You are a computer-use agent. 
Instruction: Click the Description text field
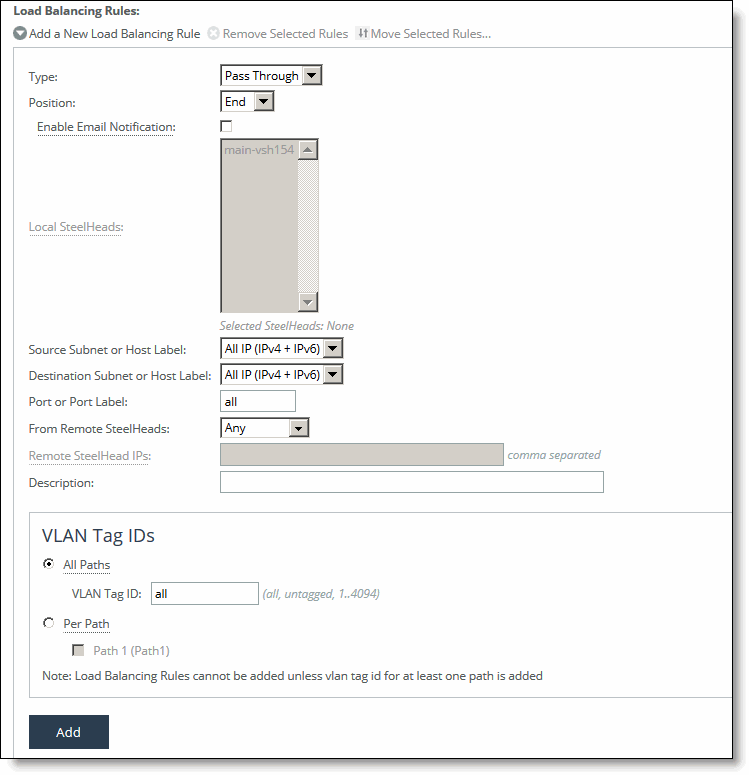pyautogui.click(x=412, y=482)
